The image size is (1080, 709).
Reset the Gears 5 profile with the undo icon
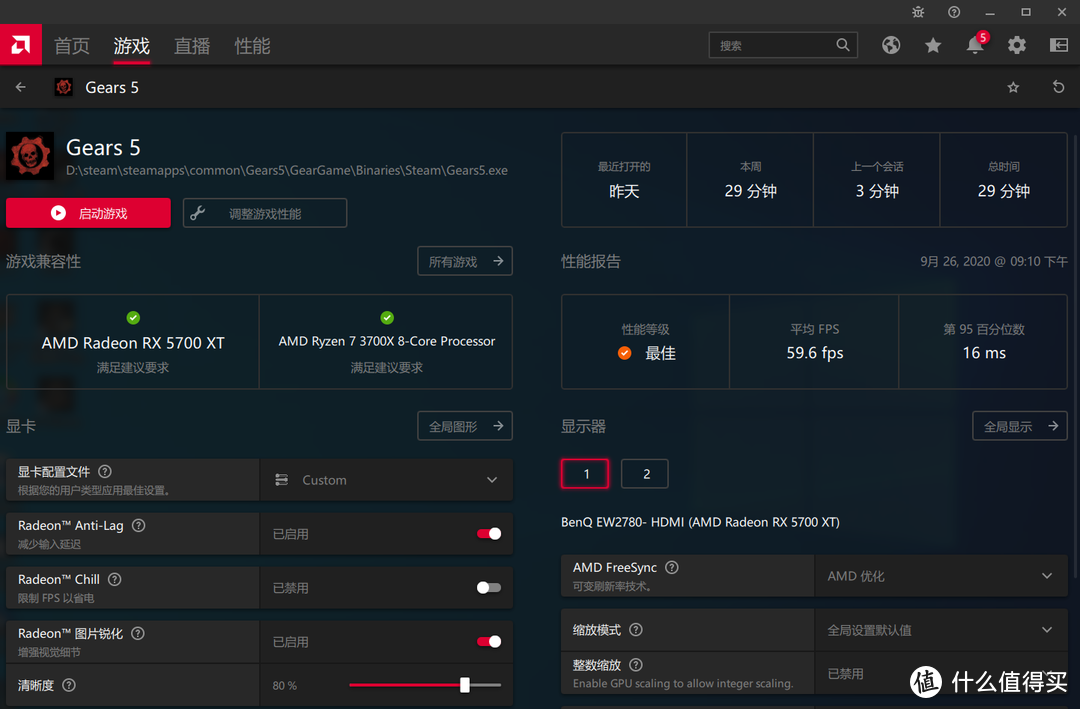coord(1059,87)
